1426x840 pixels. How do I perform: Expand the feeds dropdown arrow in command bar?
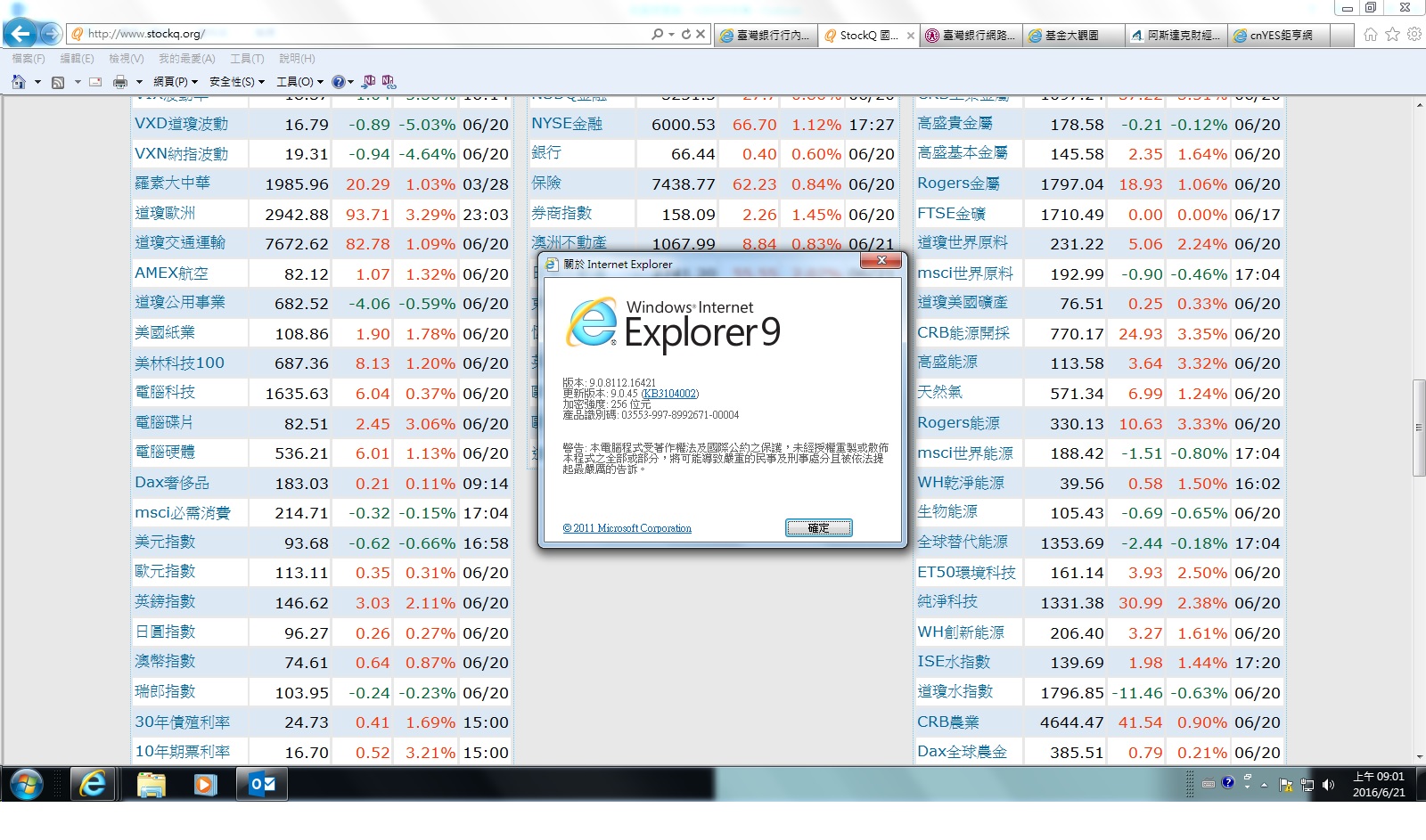click(78, 82)
